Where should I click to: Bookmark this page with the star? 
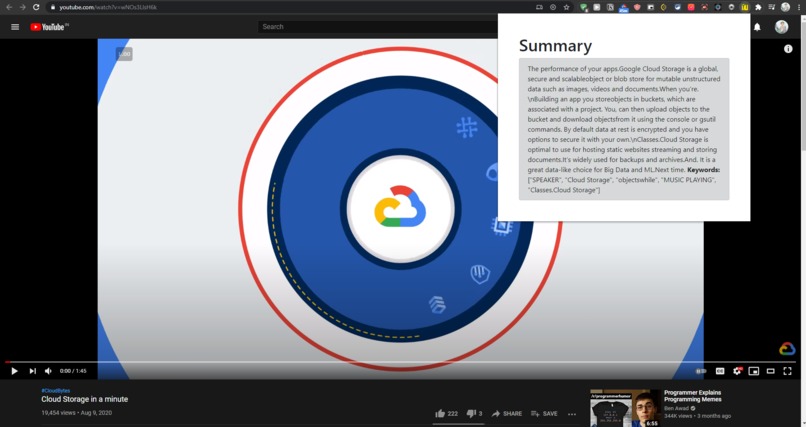click(566, 7)
